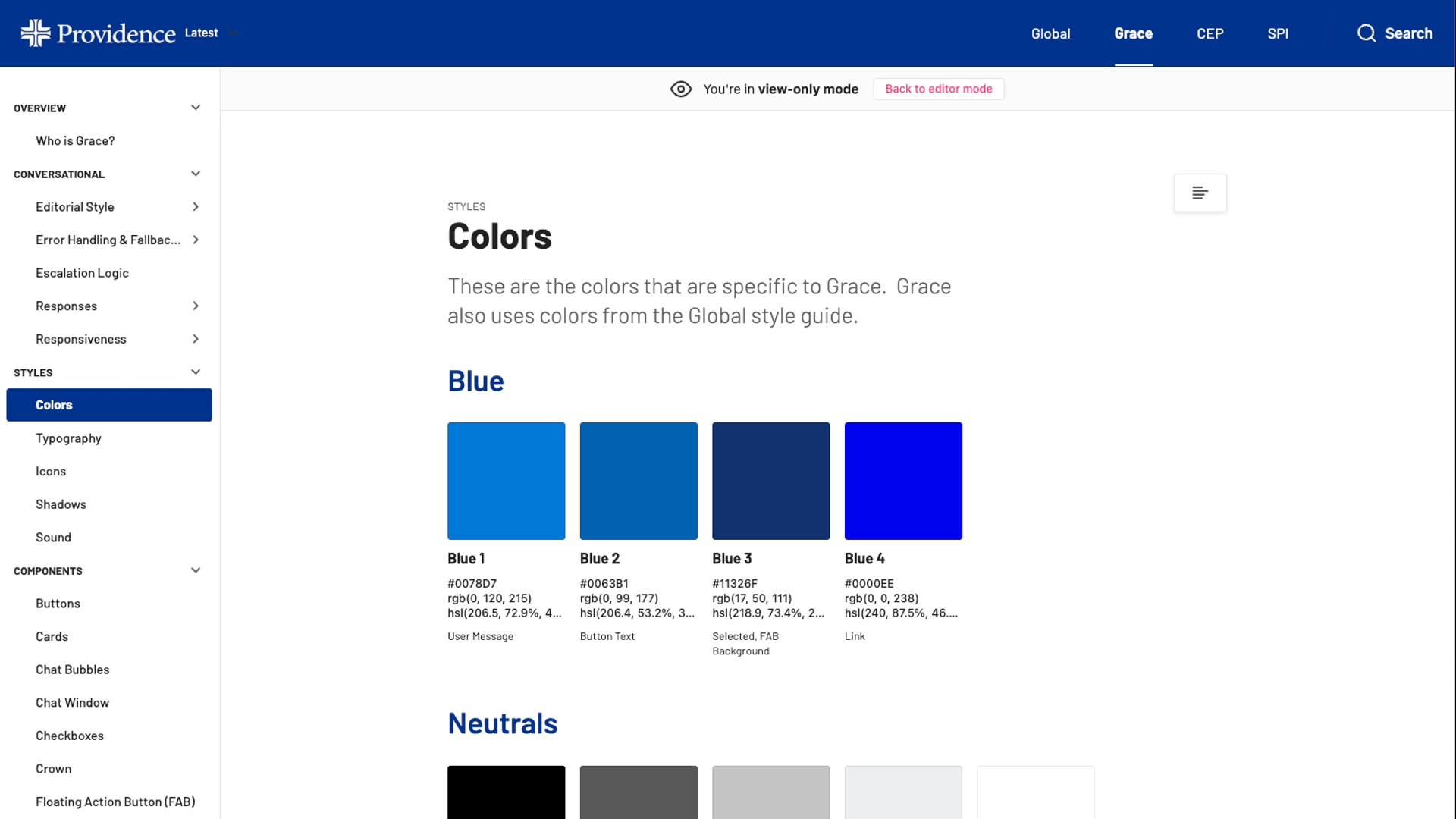This screenshot has height=819, width=1456.
Task: Click the Search label in header
Action: (1408, 33)
